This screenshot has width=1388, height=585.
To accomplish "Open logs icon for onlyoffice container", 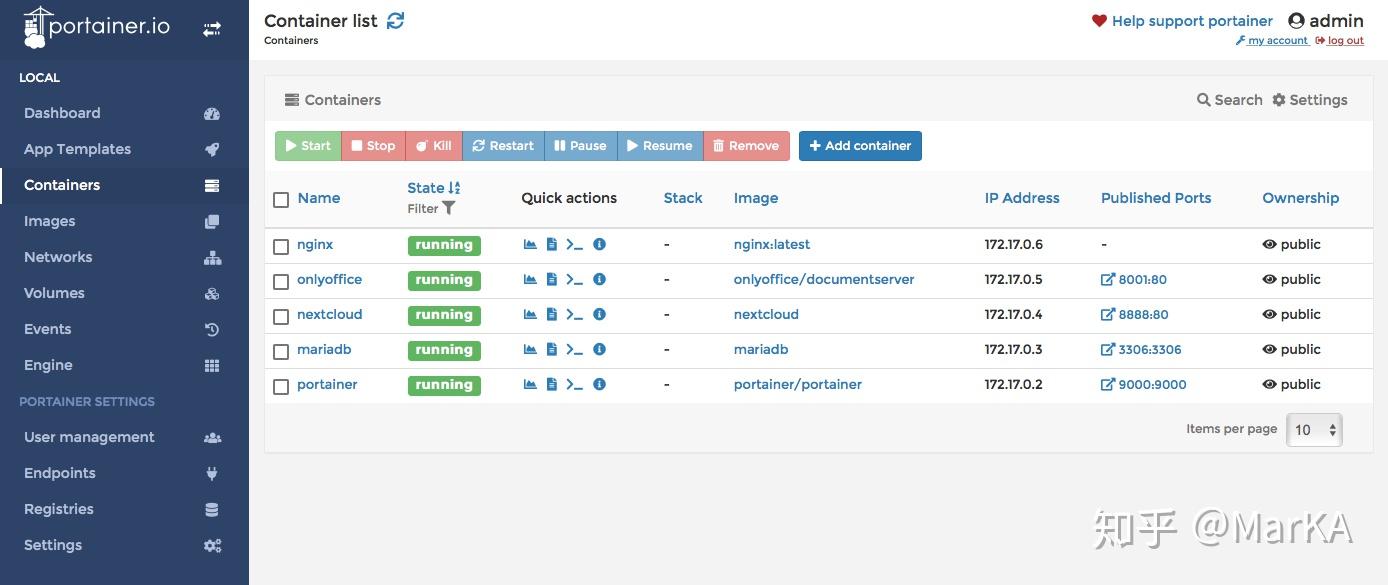I will 552,279.
